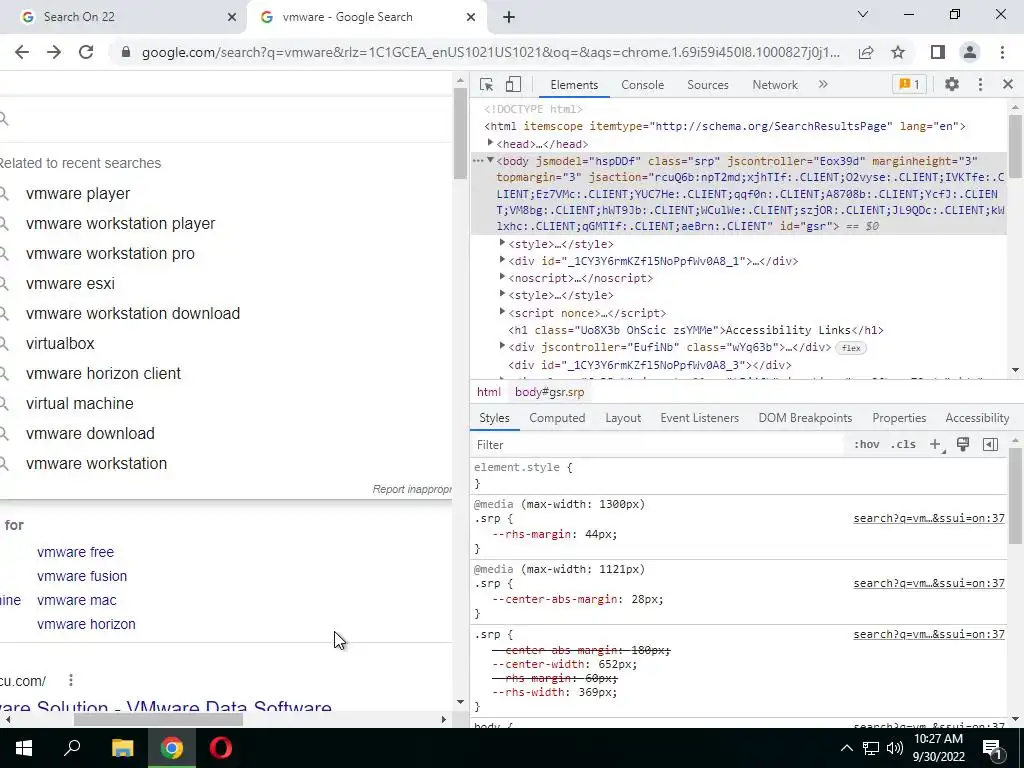Expand the first style node
1024x768 pixels.
tap(502, 243)
